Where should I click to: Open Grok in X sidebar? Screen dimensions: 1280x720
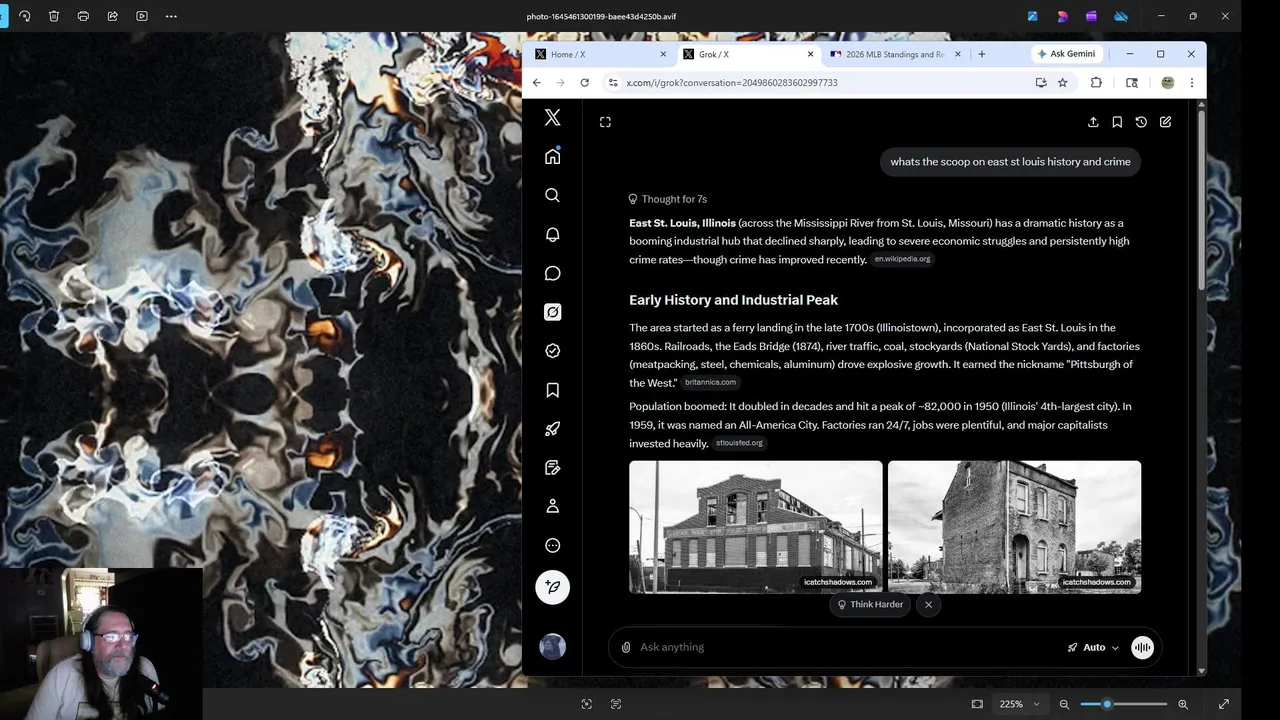point(552,312)
